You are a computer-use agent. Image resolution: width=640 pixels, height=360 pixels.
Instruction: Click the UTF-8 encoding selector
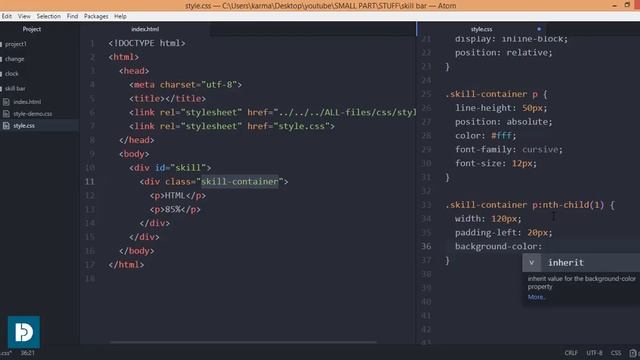(x=594, y=353)
